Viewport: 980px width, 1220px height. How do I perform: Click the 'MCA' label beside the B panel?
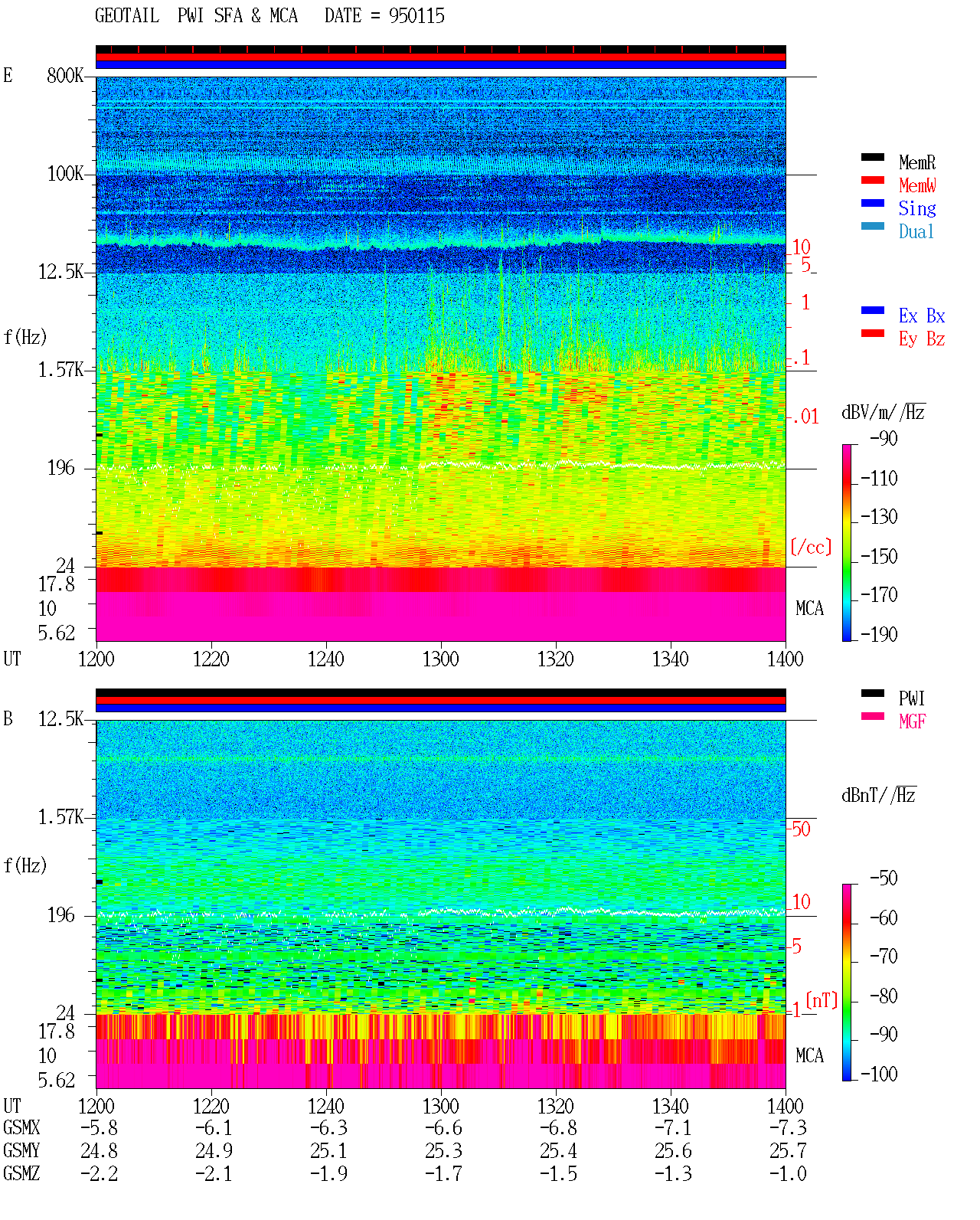[x=809, y=1056]
